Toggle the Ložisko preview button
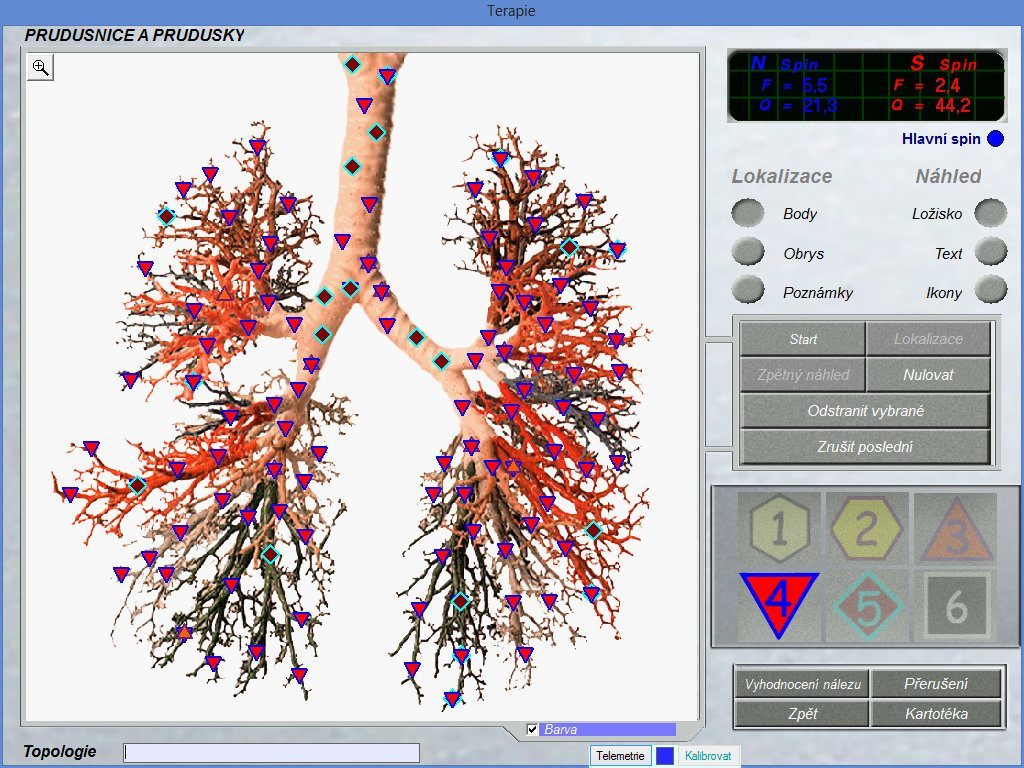The width and height of the screenshot is (1024, 768). pos(990,213)
